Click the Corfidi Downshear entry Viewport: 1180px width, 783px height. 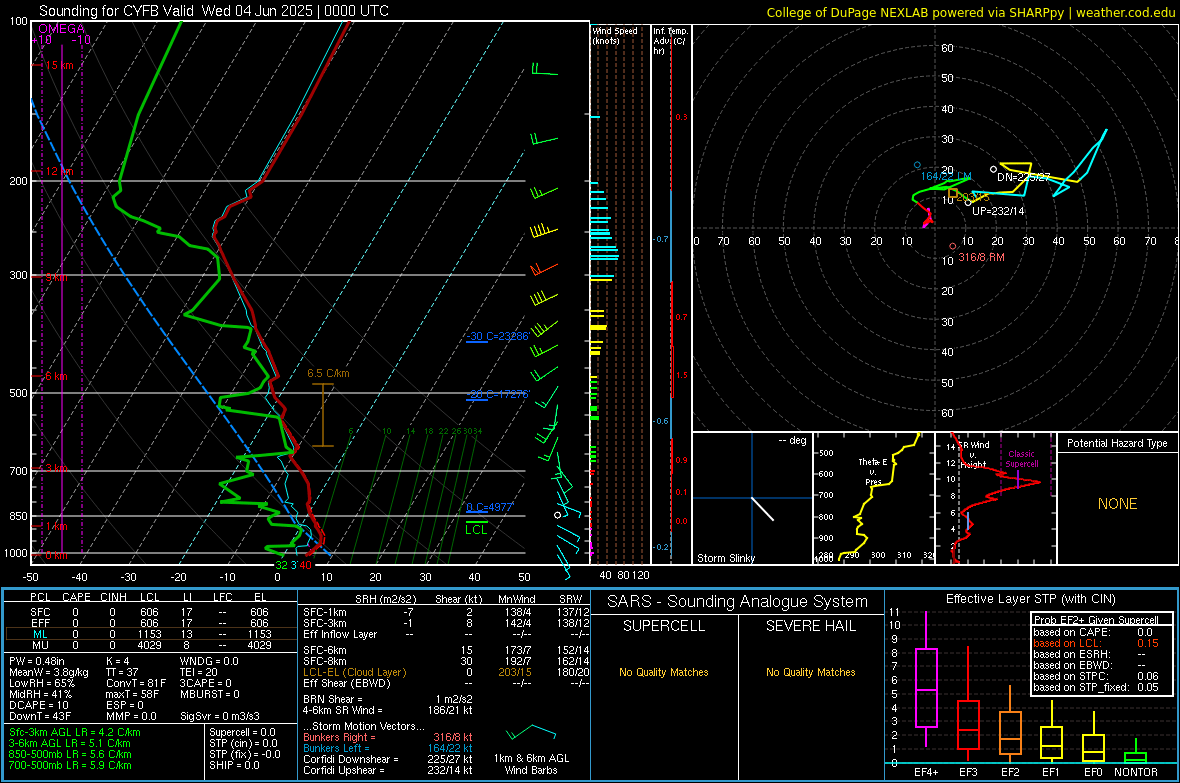(x=388, y=759)
